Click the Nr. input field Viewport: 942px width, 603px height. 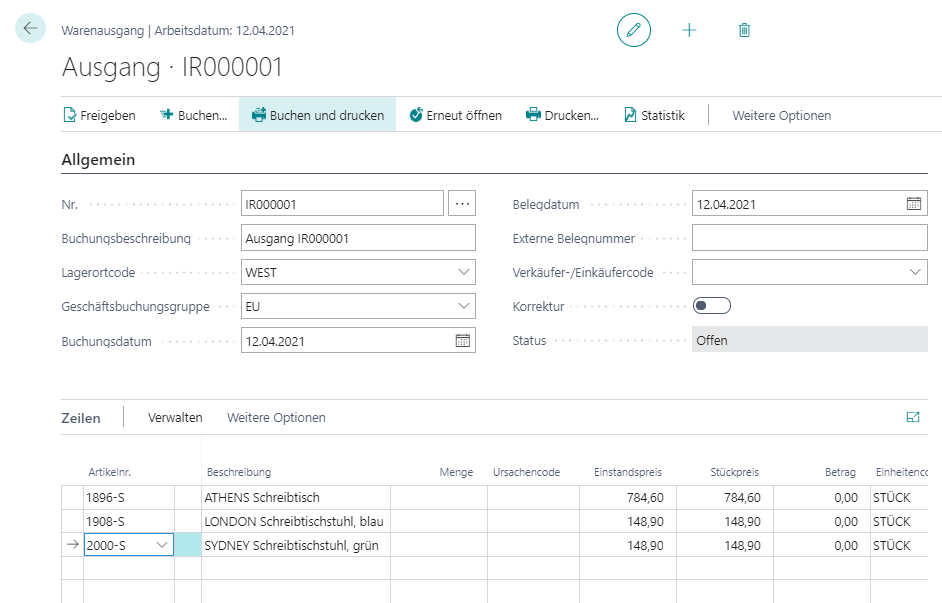[342, 204]
